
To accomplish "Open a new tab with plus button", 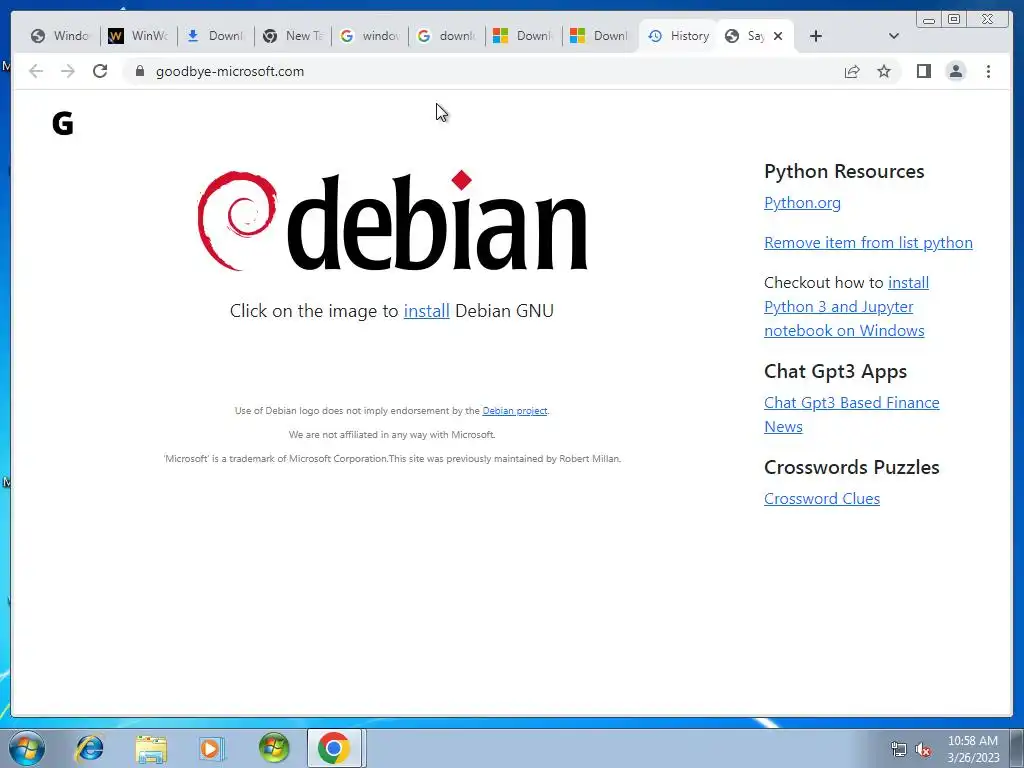I will coord(816,36).
